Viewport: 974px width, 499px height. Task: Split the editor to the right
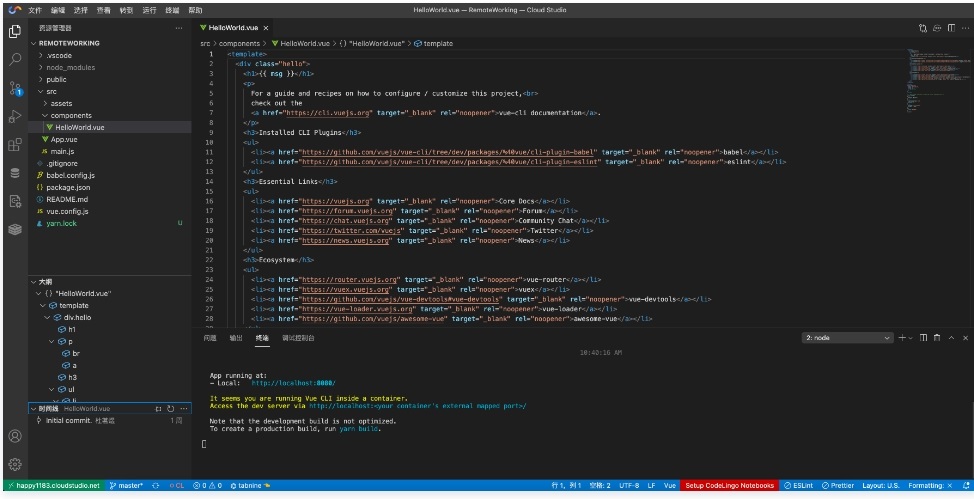click(951, 28)
